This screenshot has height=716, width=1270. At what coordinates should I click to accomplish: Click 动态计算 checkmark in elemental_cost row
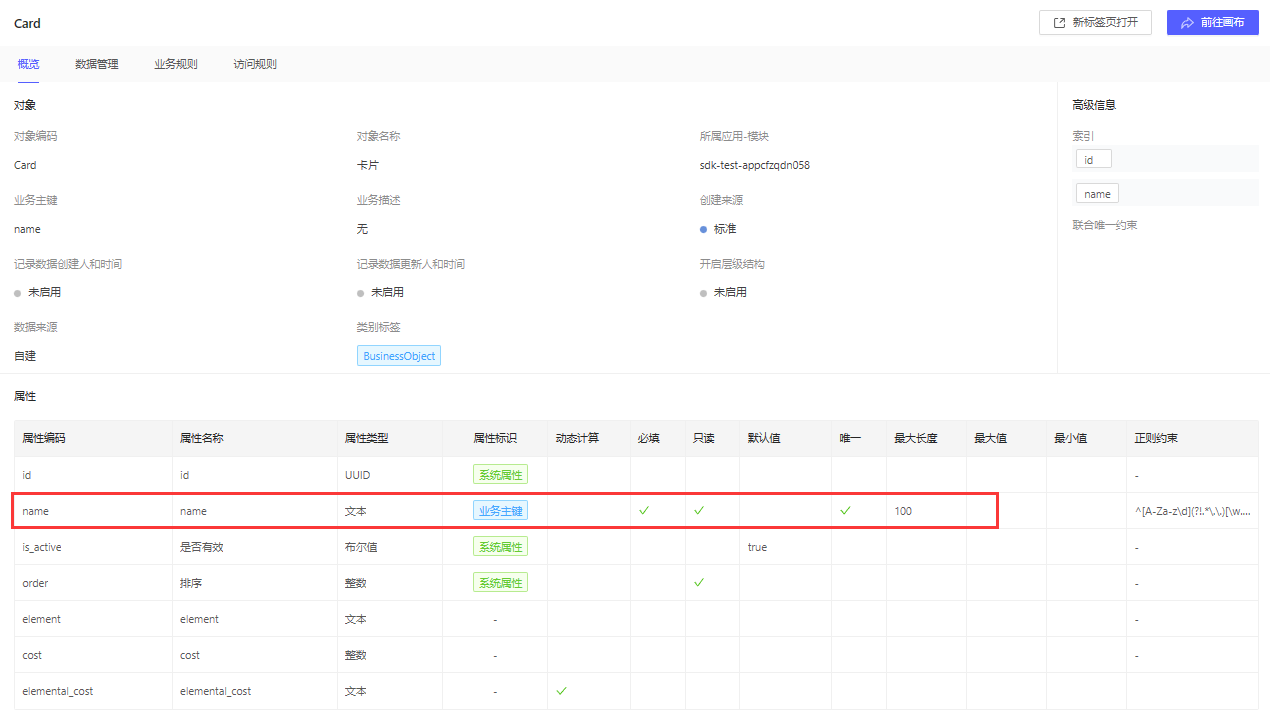[561, 690]
